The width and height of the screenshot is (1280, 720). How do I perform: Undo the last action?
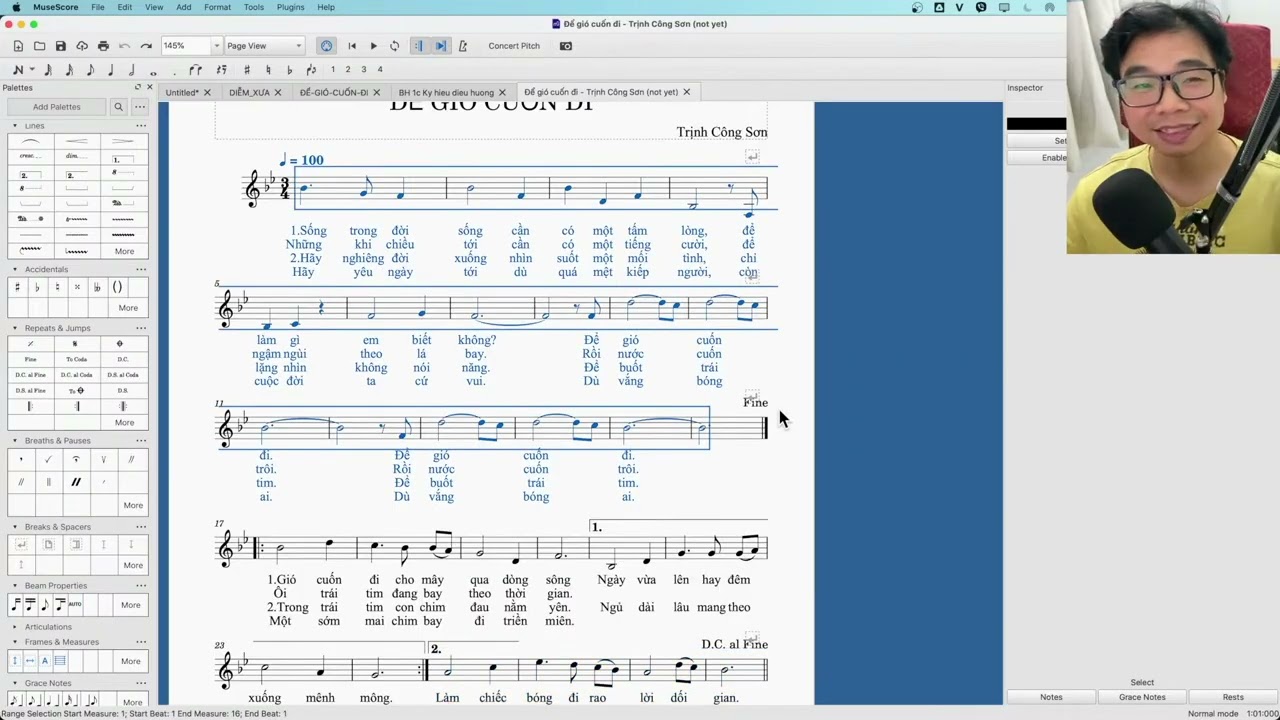(124, 46)
